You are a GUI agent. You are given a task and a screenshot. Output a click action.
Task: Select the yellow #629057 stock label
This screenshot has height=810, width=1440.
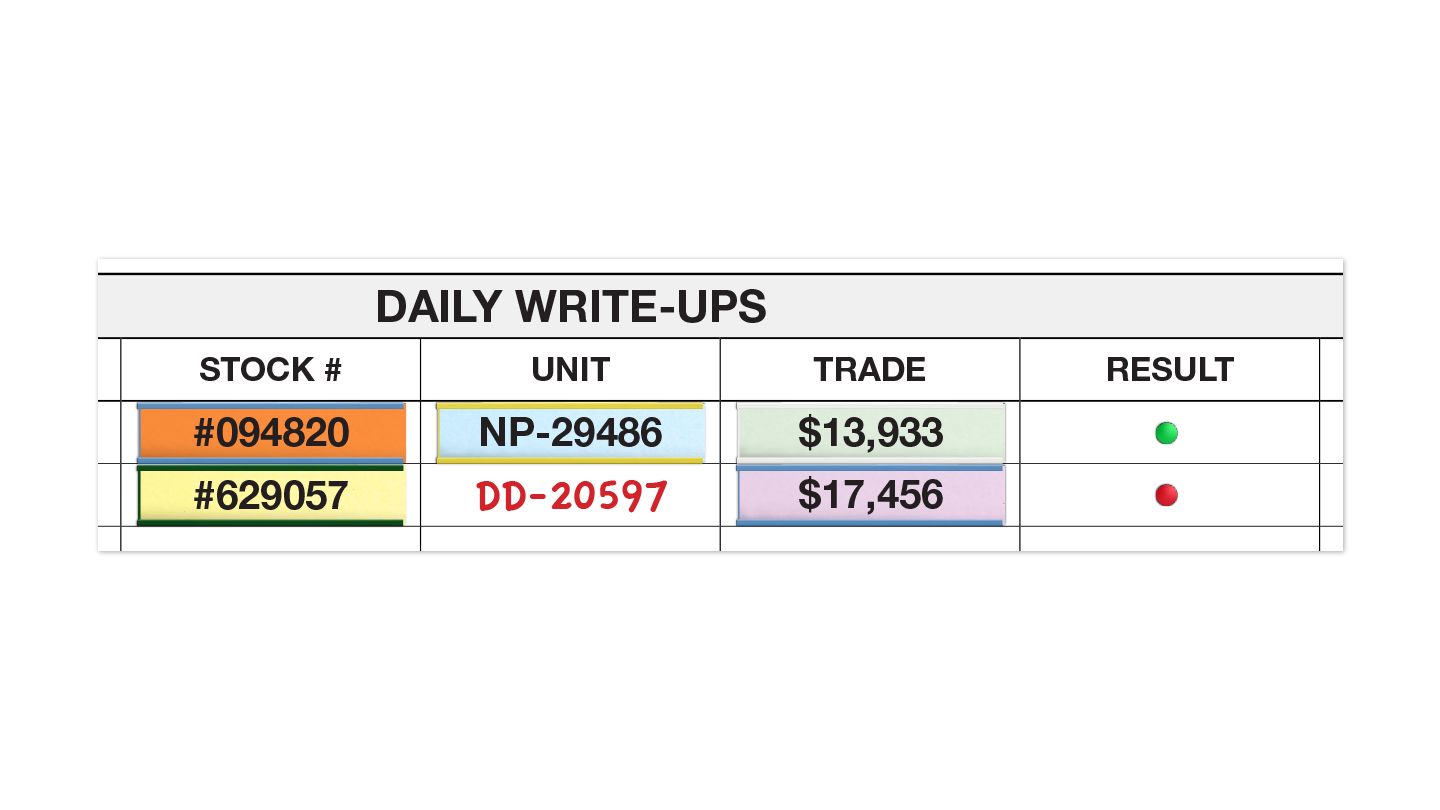point(271,495)
